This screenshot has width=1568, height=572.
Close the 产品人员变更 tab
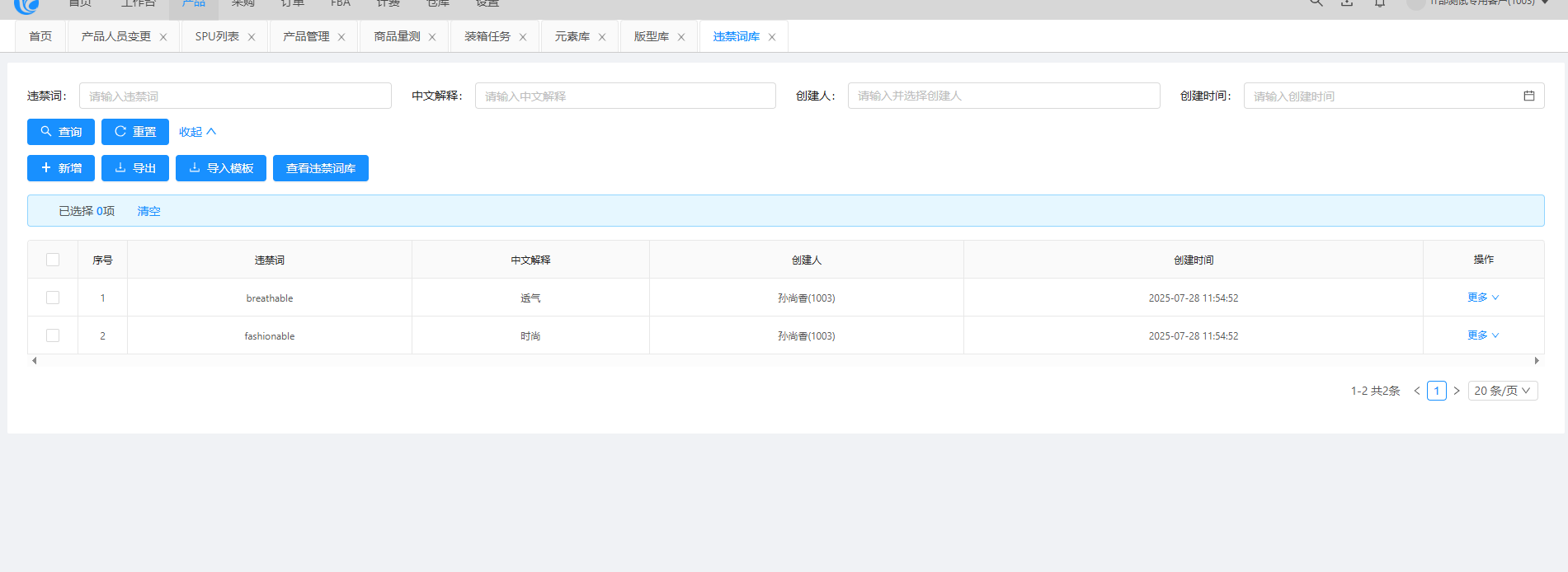click(163, 37)
